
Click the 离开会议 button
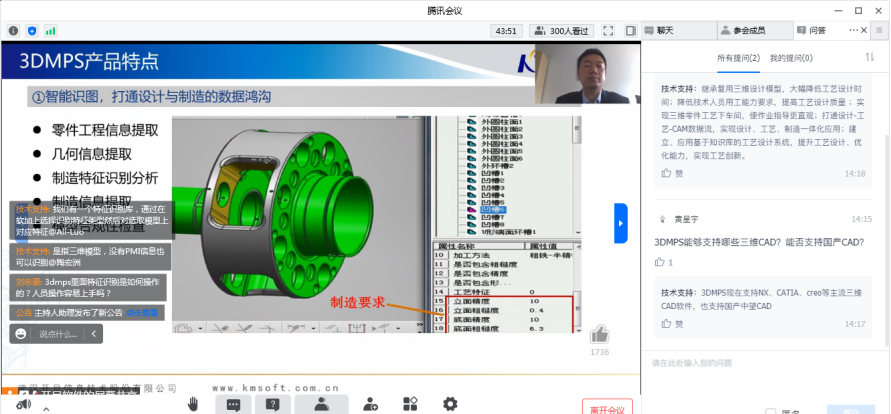click(606, 408)
